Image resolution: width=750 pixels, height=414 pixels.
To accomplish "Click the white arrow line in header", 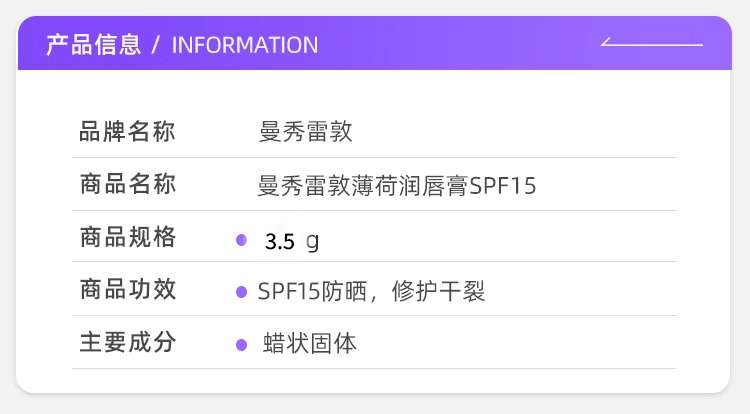I will click(651, 44).
